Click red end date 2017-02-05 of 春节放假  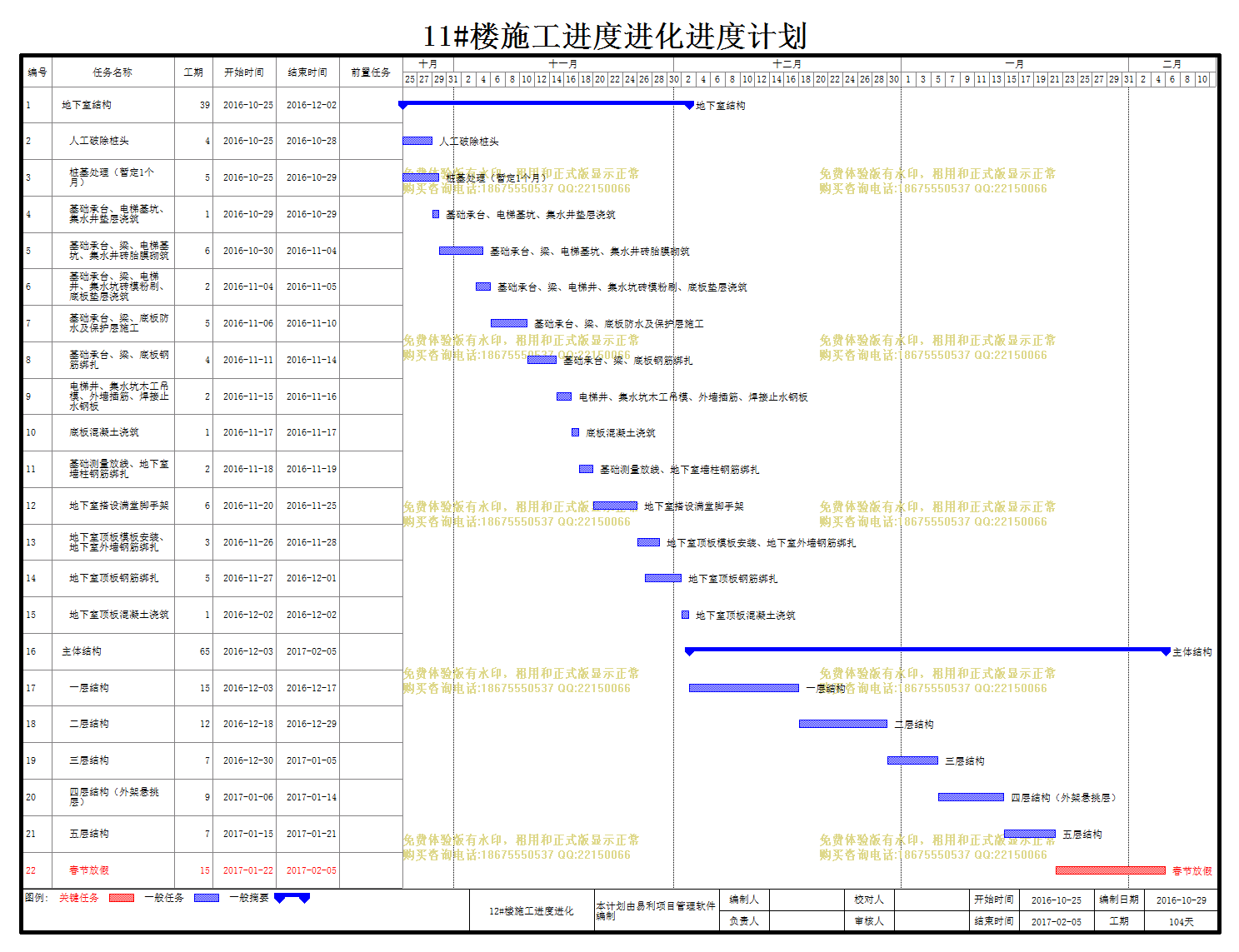coord(312,870)
